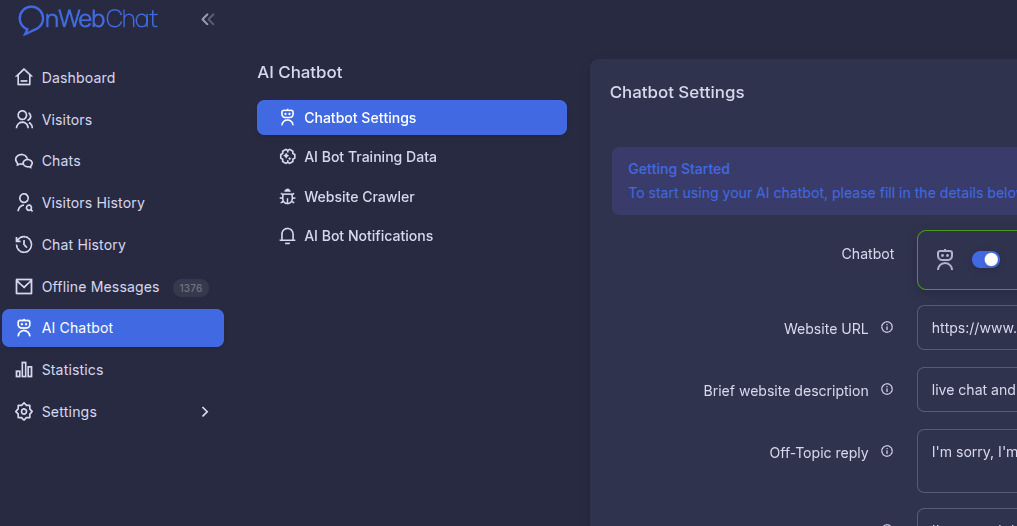Select AI Chatbot in the sidebar
The height and width of the screenshot is (526, 1017).
112,328
